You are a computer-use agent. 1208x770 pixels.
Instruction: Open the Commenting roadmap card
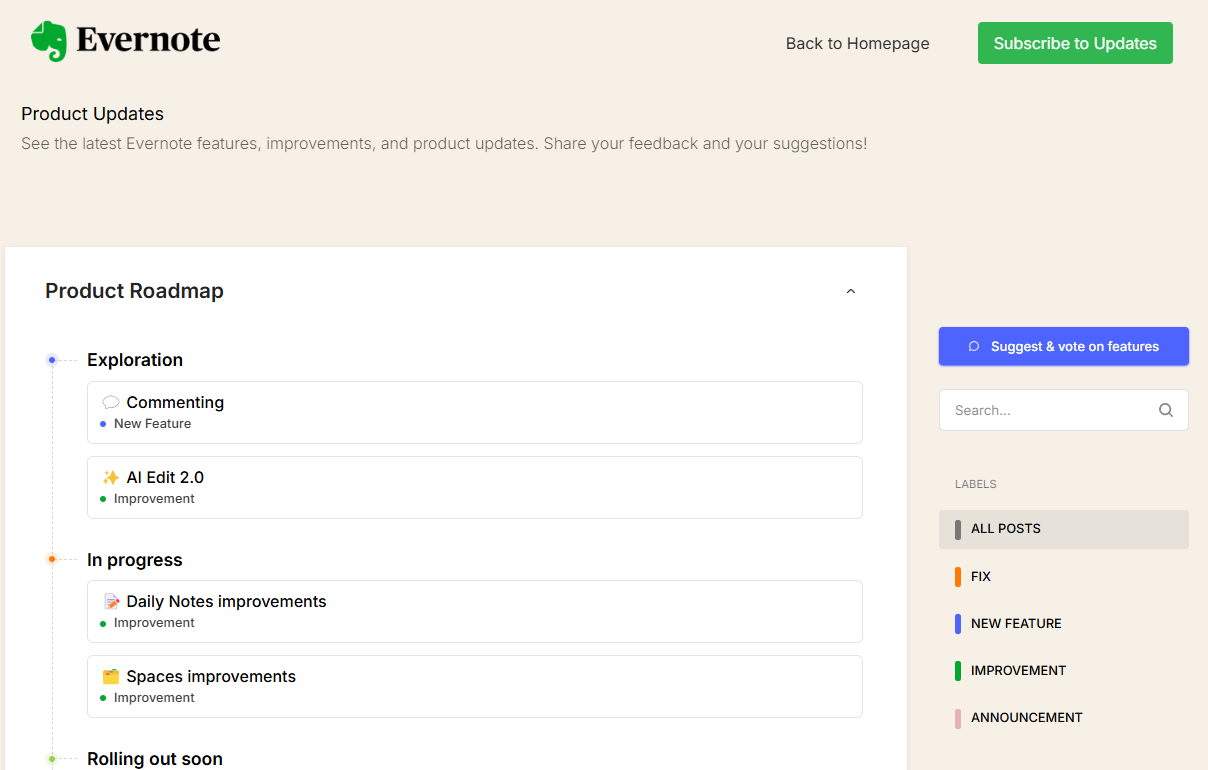[x=475, y=412]
